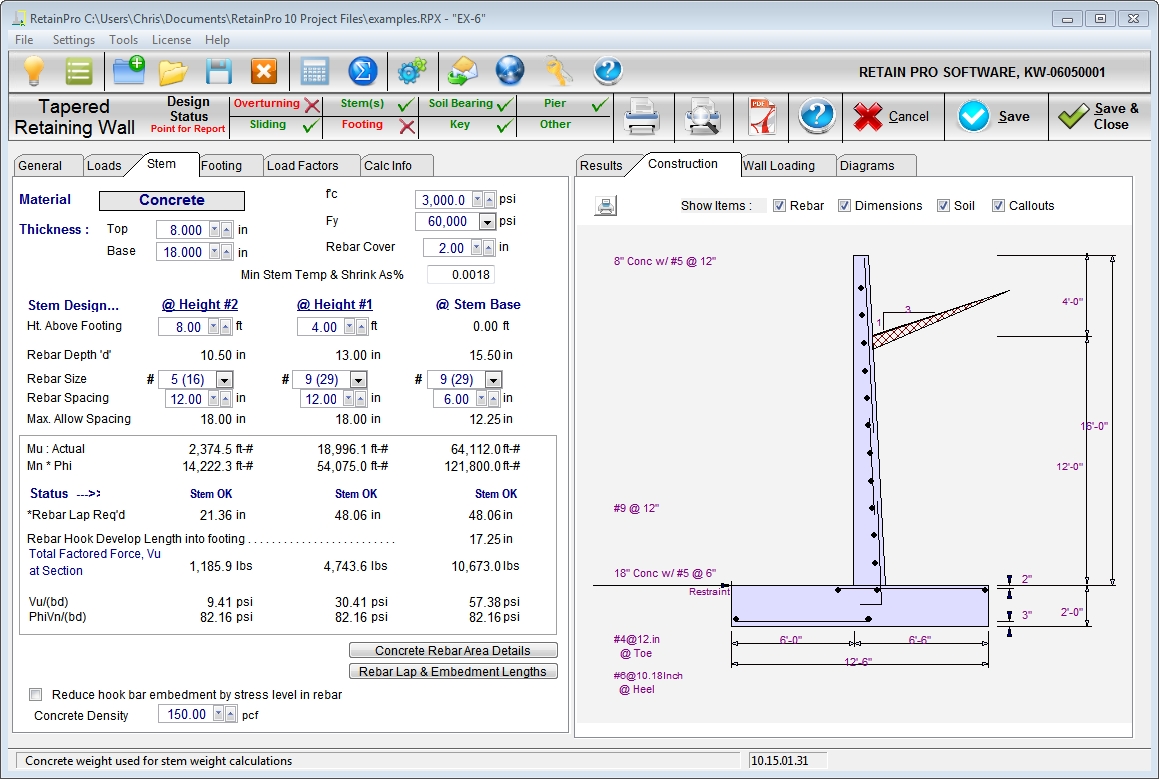Expand Rebar Size dropdown for Stem Base

[x=493, y=380]
